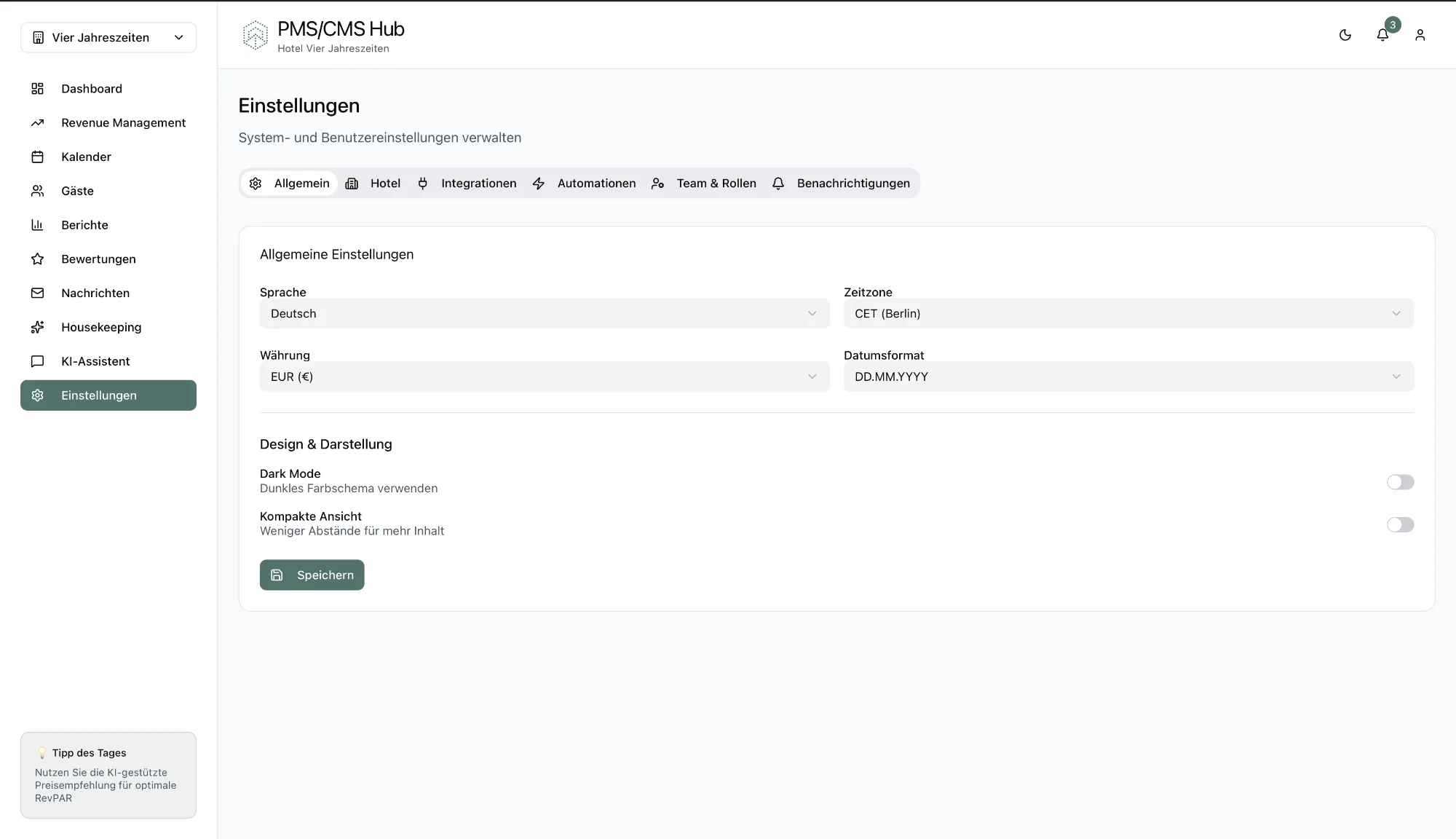Open notifications bell with badge
Image resolution: width=1456 pixels, height=839 pixels.
click(1382, 35)
